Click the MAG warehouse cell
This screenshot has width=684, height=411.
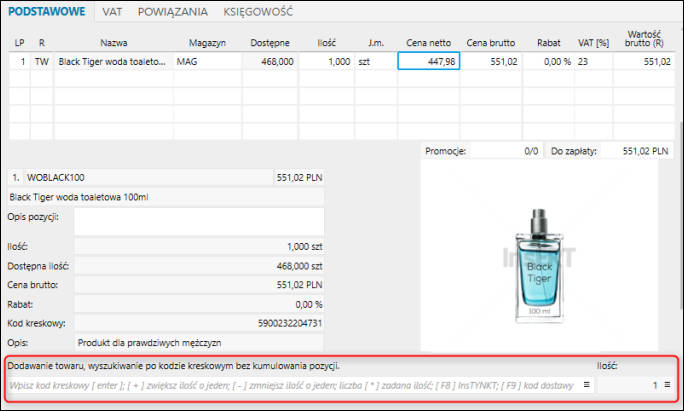pos(208,62)
